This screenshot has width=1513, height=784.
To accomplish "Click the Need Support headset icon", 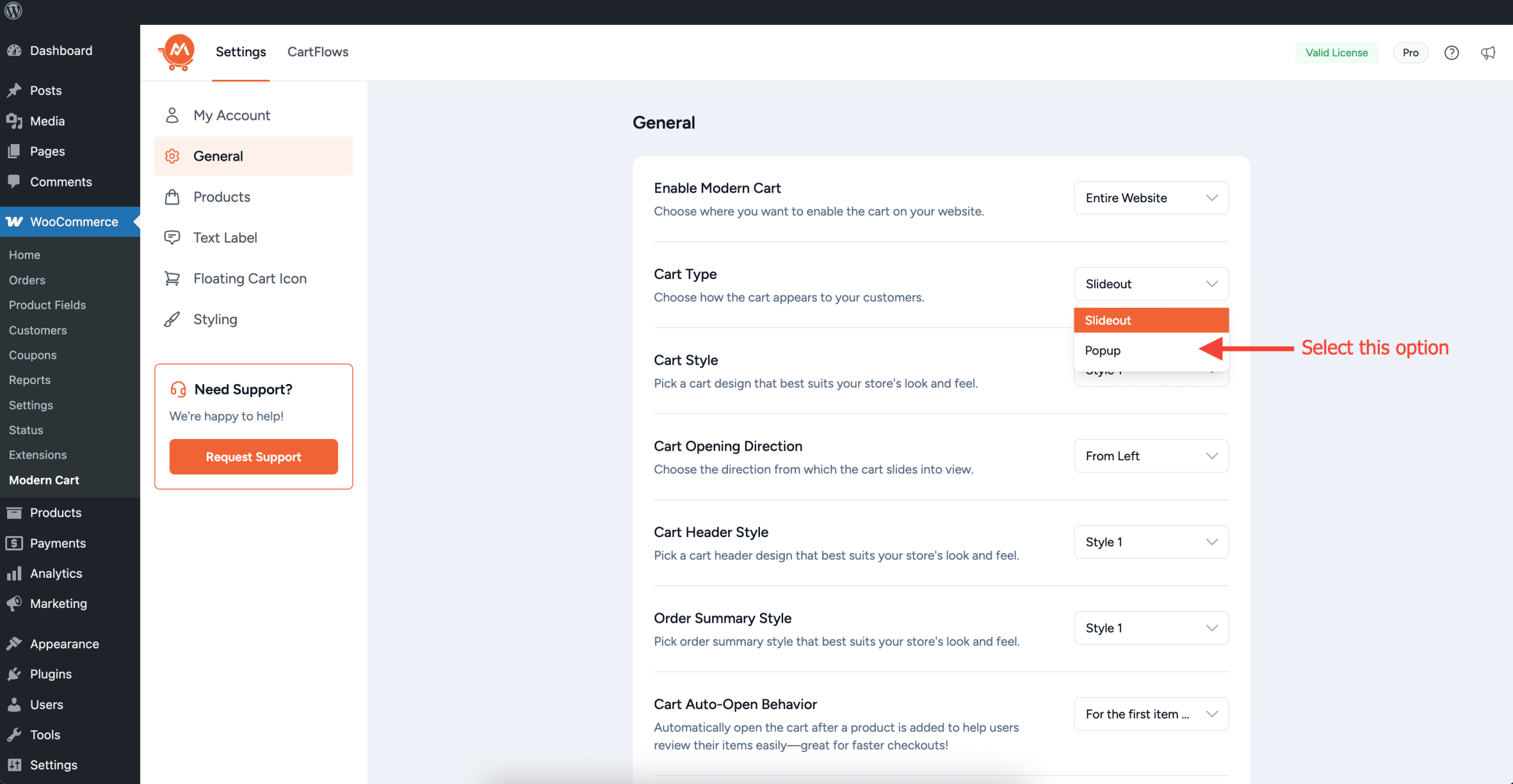I will (x=178, y=389).
